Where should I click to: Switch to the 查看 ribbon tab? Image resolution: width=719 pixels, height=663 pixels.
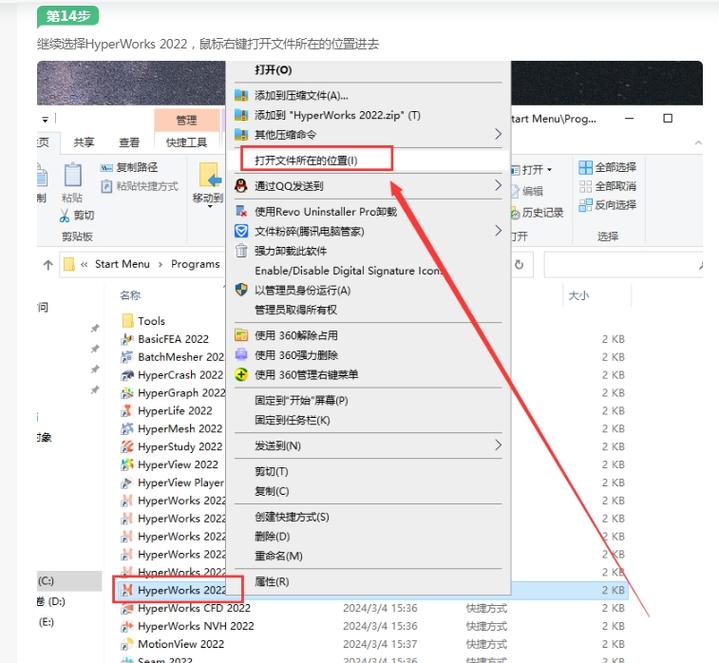click(x=129, y=143)
